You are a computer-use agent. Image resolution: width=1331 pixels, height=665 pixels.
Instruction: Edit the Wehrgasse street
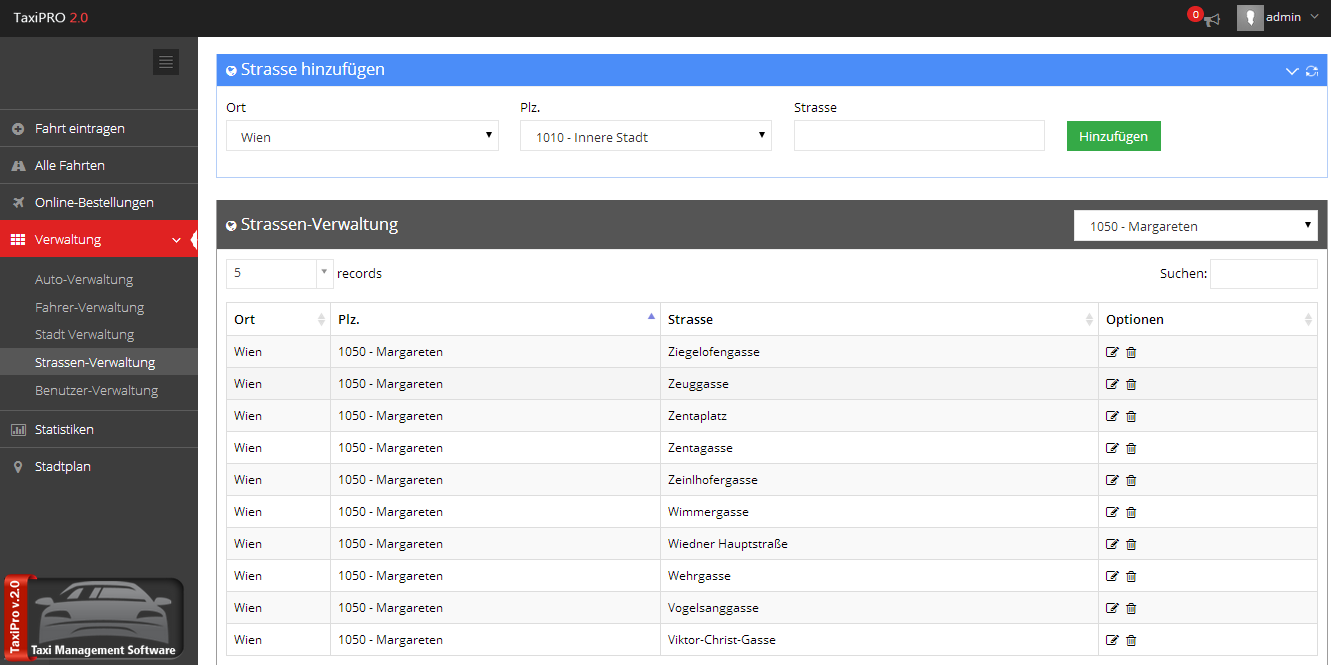1112,576
